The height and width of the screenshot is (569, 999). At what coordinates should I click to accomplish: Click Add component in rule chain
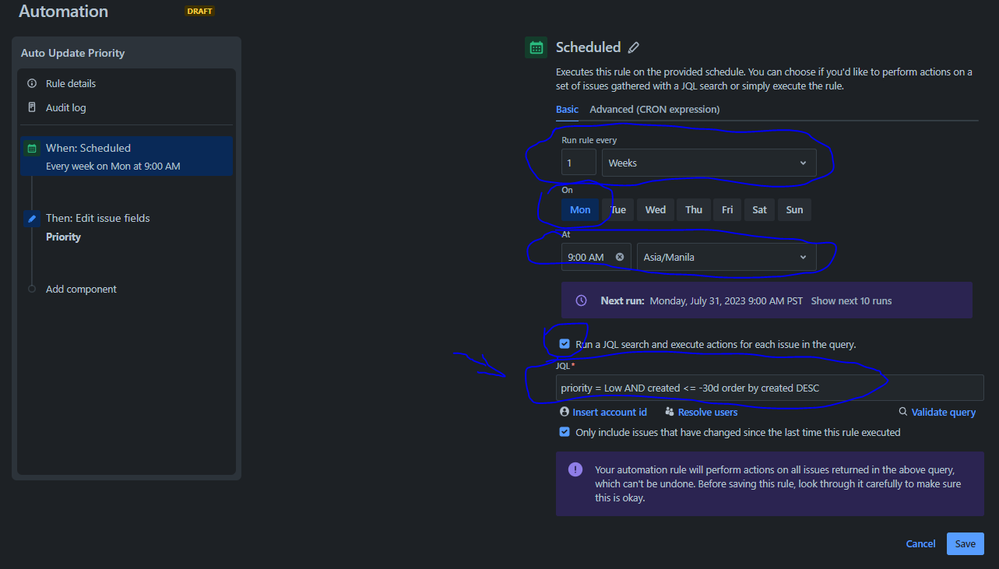point(81,289)
